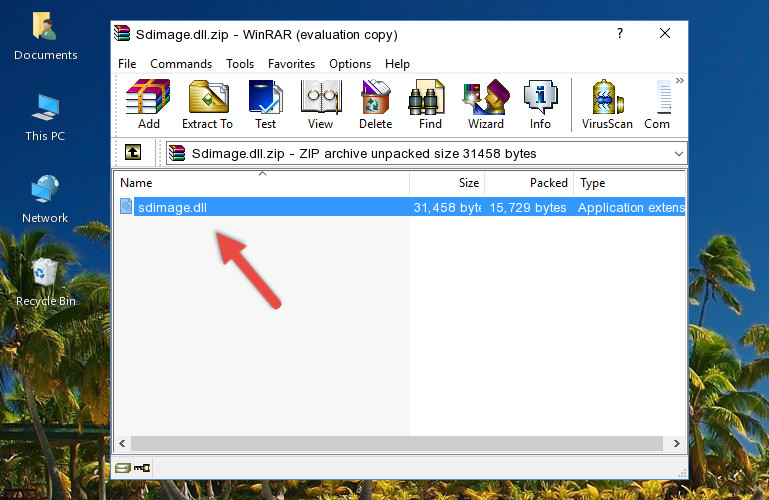Show archive Info
The height and width of the screenshot is (500, 769).
click(x=540, y=104)
